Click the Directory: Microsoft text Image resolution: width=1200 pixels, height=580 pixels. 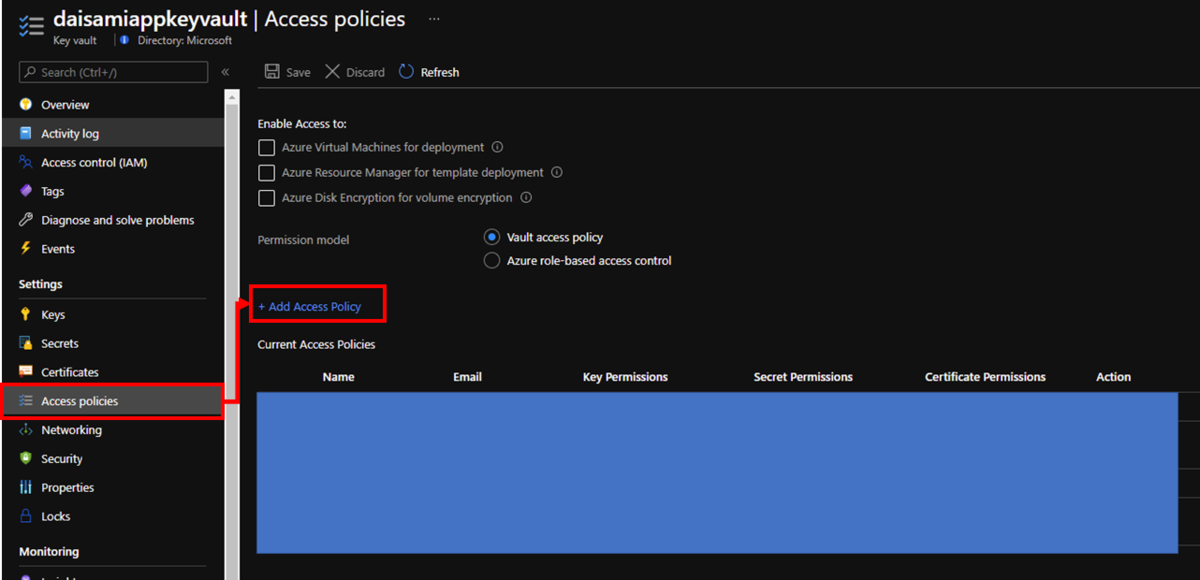[183, 41]
